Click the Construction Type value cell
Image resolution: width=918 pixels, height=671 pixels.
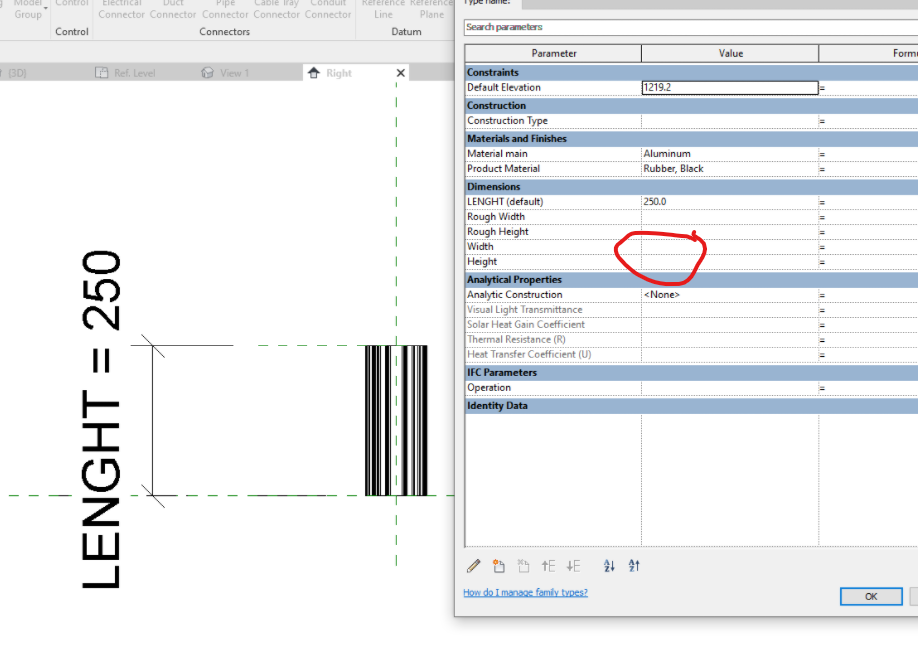[x=729, y=121]
